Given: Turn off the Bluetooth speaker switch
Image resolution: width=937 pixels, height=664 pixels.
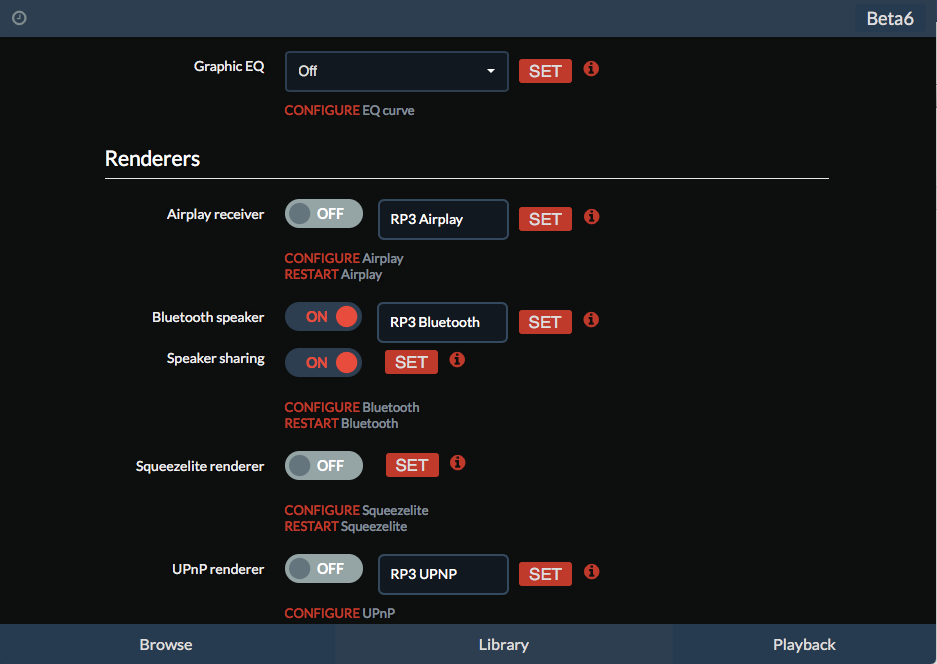Looking at the screenshot, I should [323, 317].
